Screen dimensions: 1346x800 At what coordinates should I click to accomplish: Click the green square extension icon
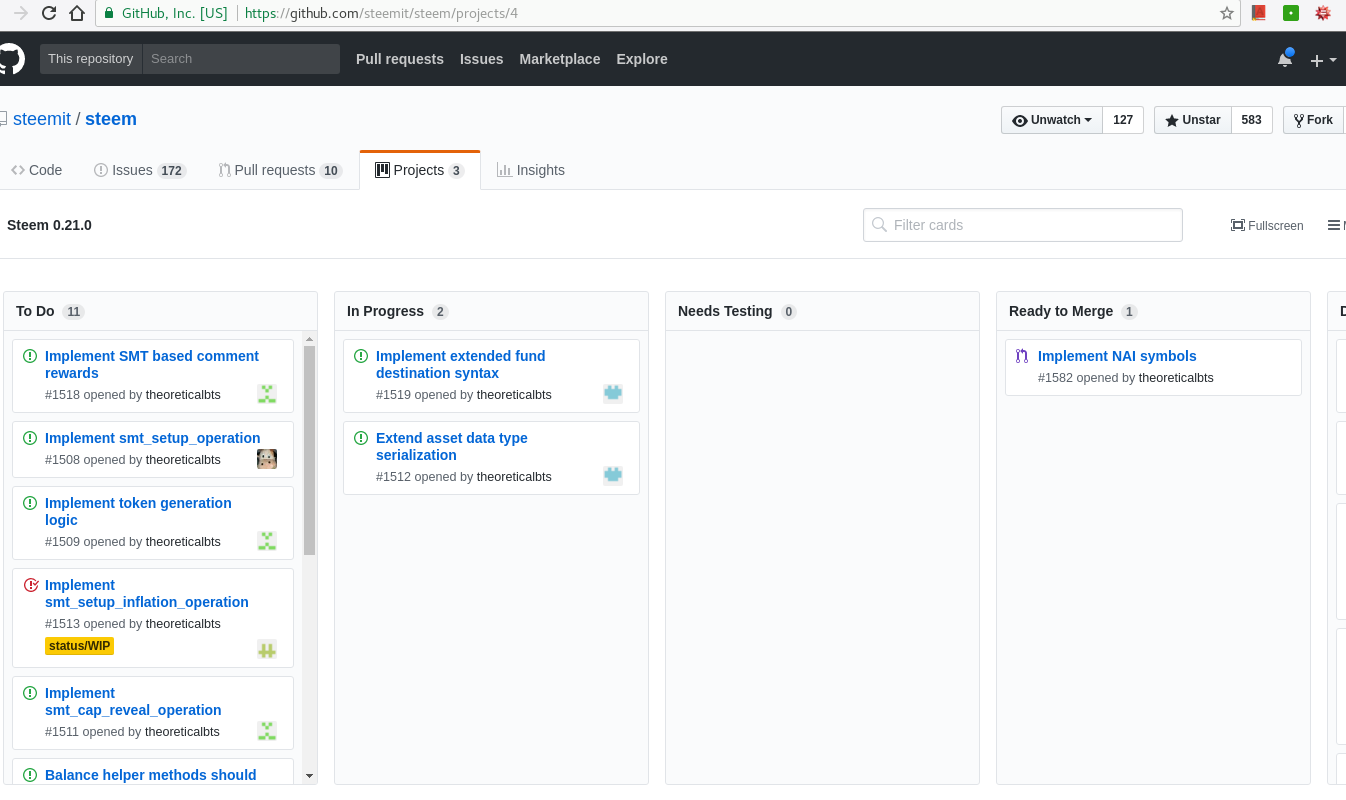coord(1291,13)
